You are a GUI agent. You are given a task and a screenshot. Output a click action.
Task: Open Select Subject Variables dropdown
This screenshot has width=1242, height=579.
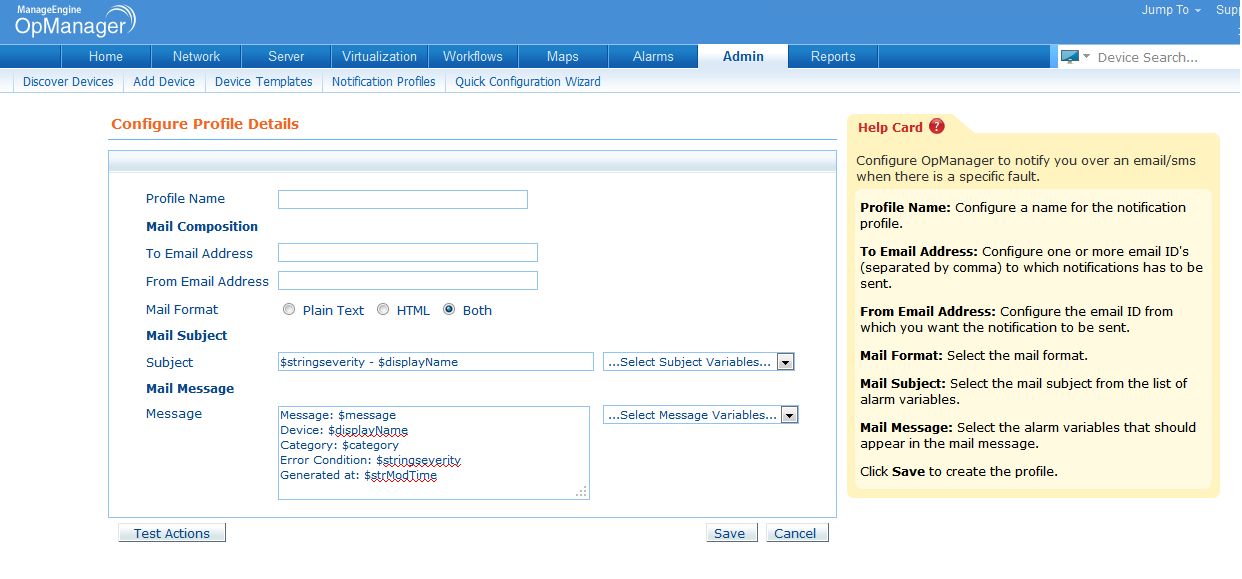(699, 362)
